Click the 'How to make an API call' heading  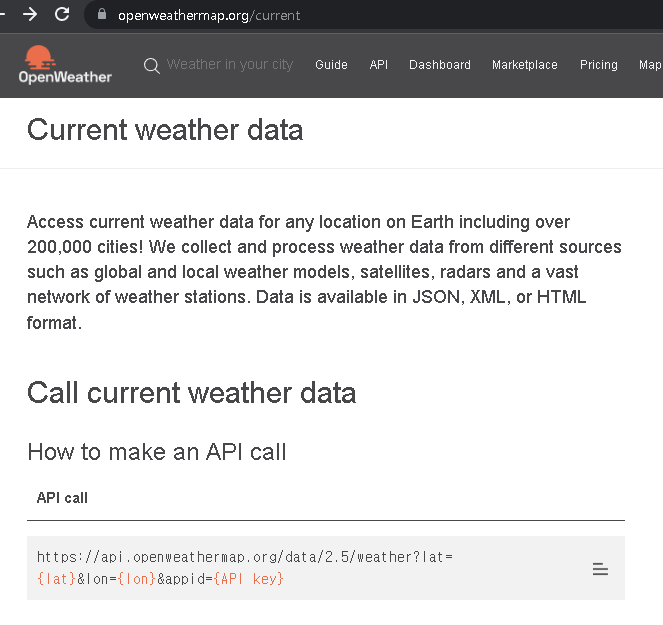coord(157,452)
